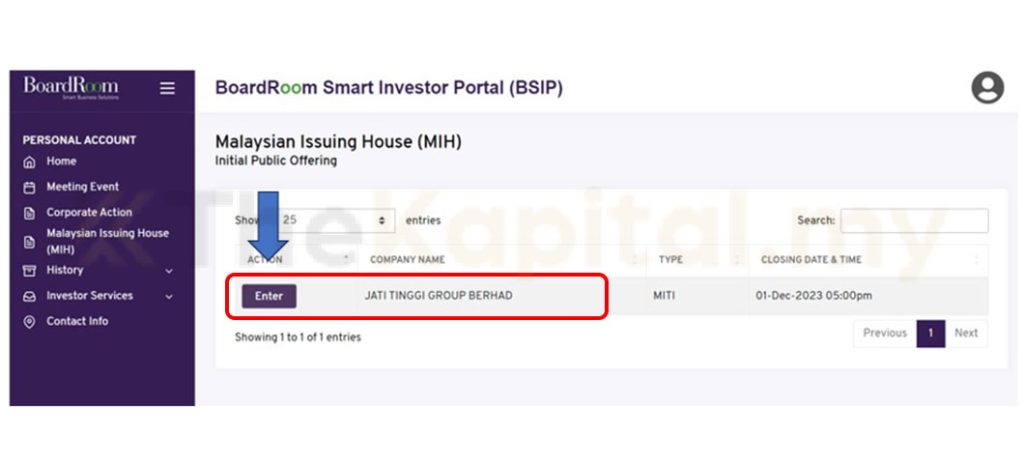Open the hamburger menu in sidebar header
Viewport: 1024px width, 469px height.
(x=167, y=88)
